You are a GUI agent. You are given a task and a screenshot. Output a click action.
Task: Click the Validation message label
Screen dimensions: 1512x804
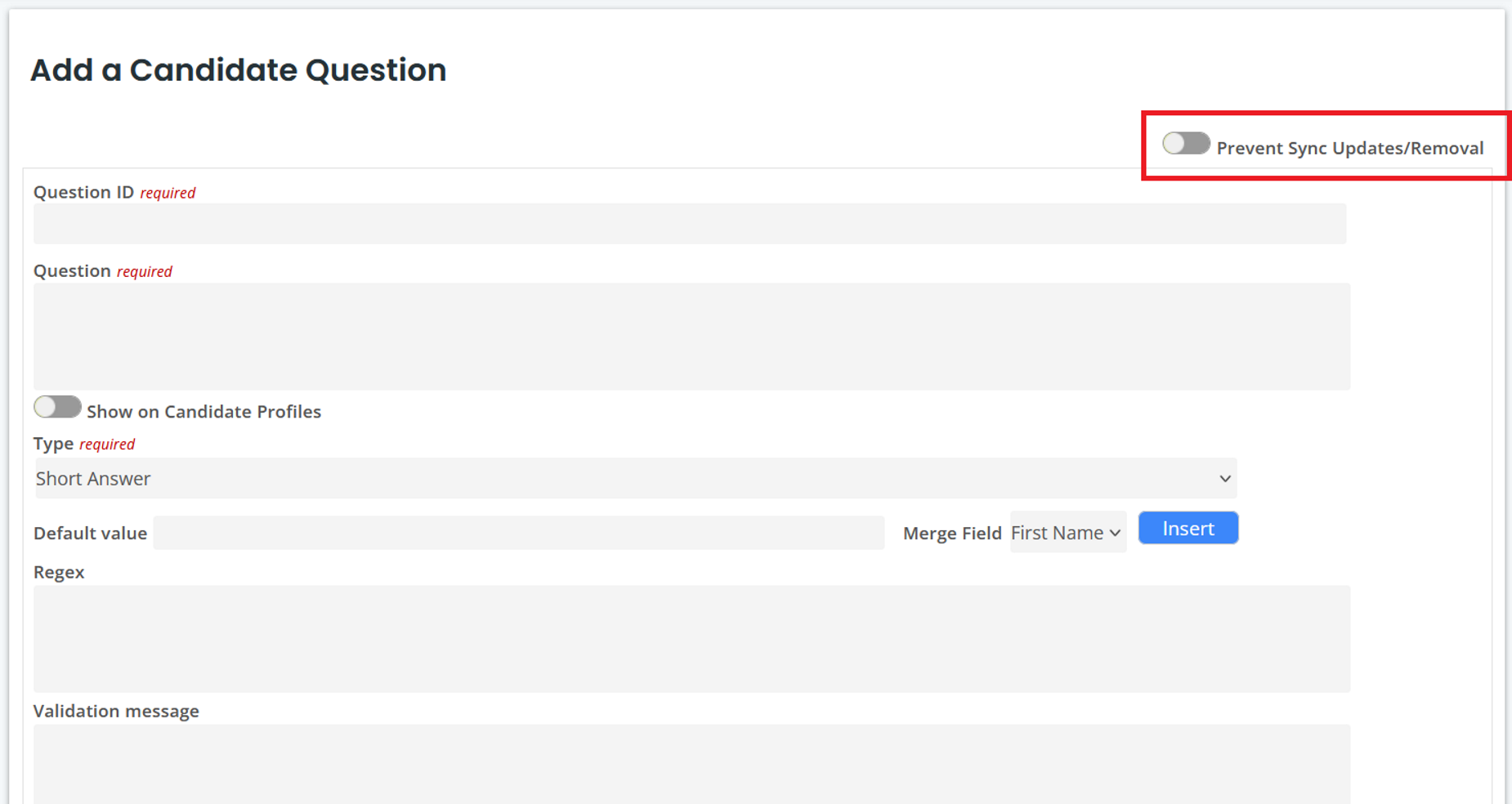pos(116,711)
